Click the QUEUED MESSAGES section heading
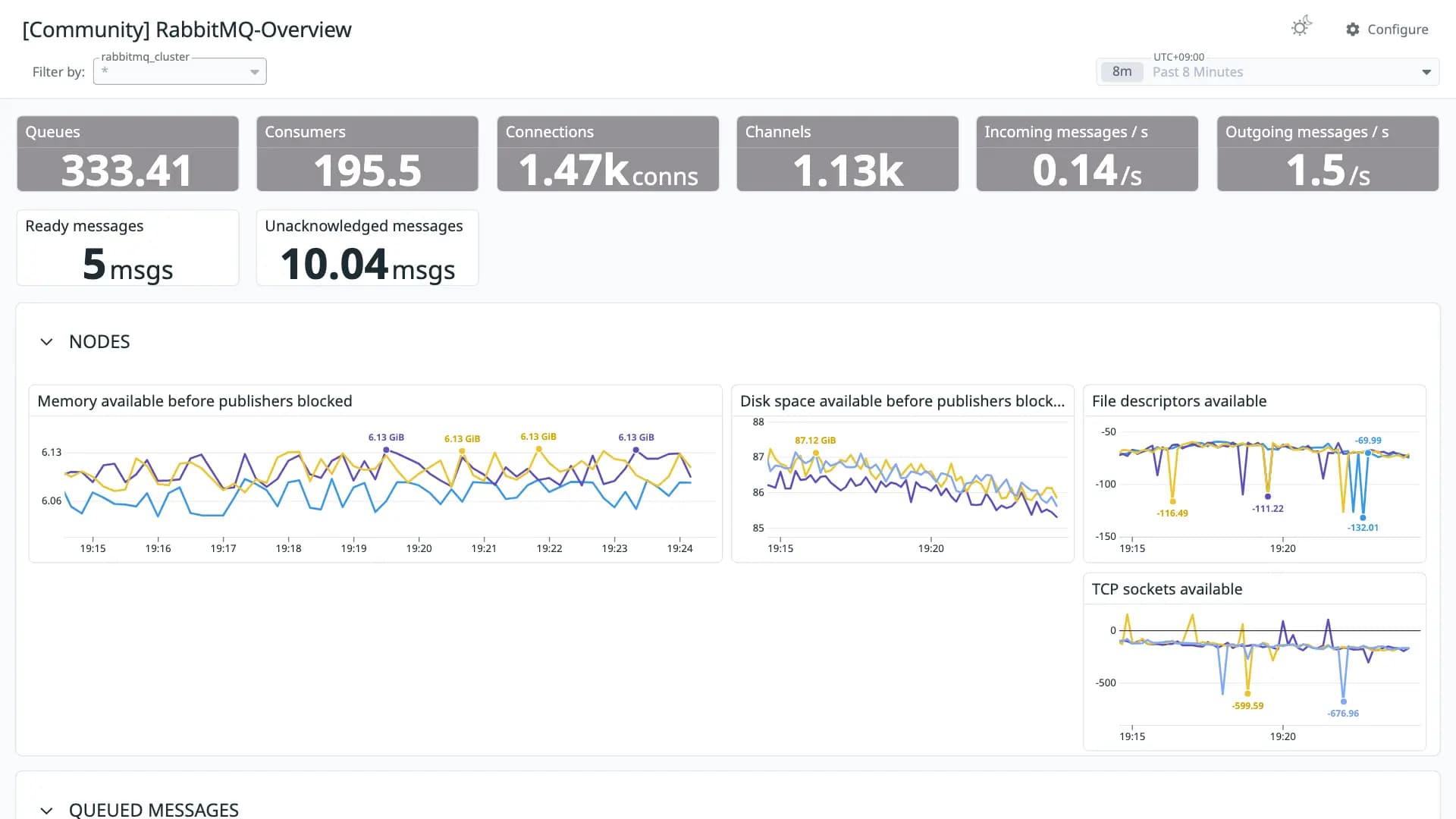Viewport: 1456px width, 819px height. 154,810
